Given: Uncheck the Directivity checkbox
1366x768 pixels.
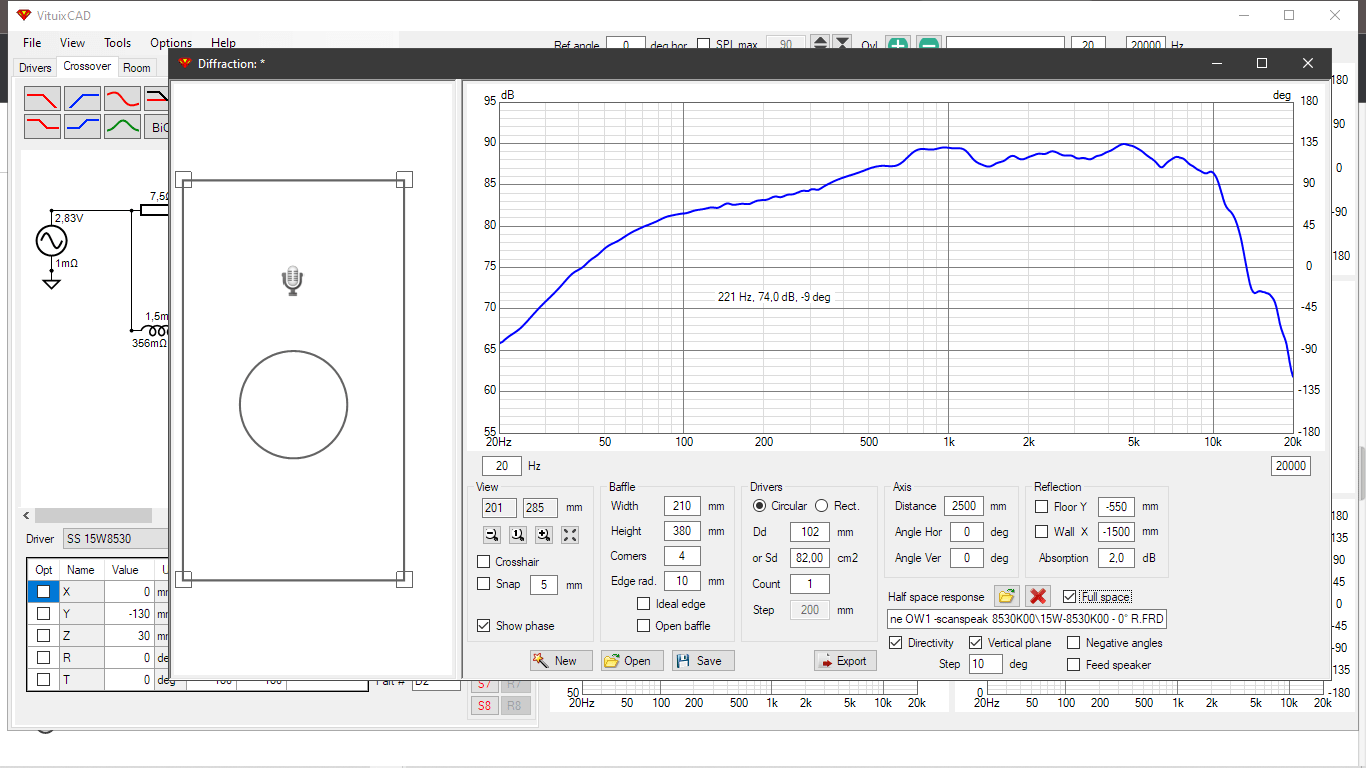Looking at the screenshot, I should (895, 643).
